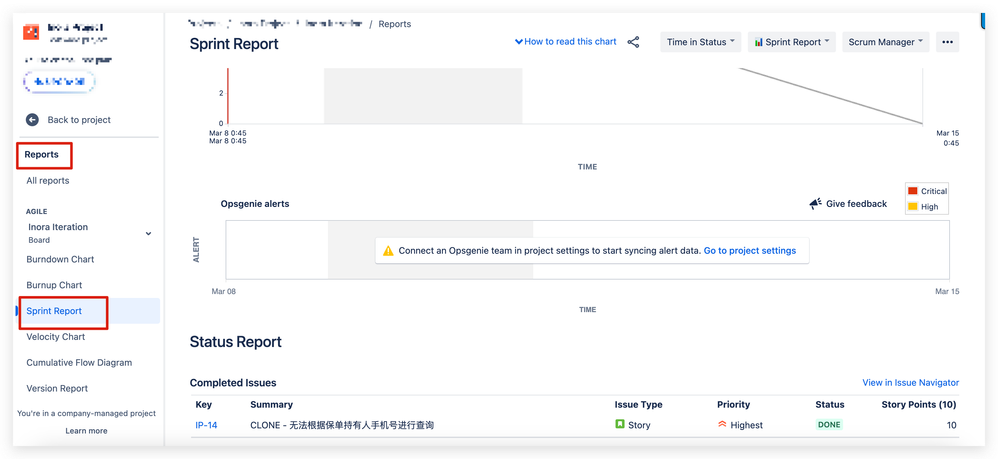This screenshot has width=998, height=459.
Task: Open the Time in Status dropdown
Action: [700, 42]
